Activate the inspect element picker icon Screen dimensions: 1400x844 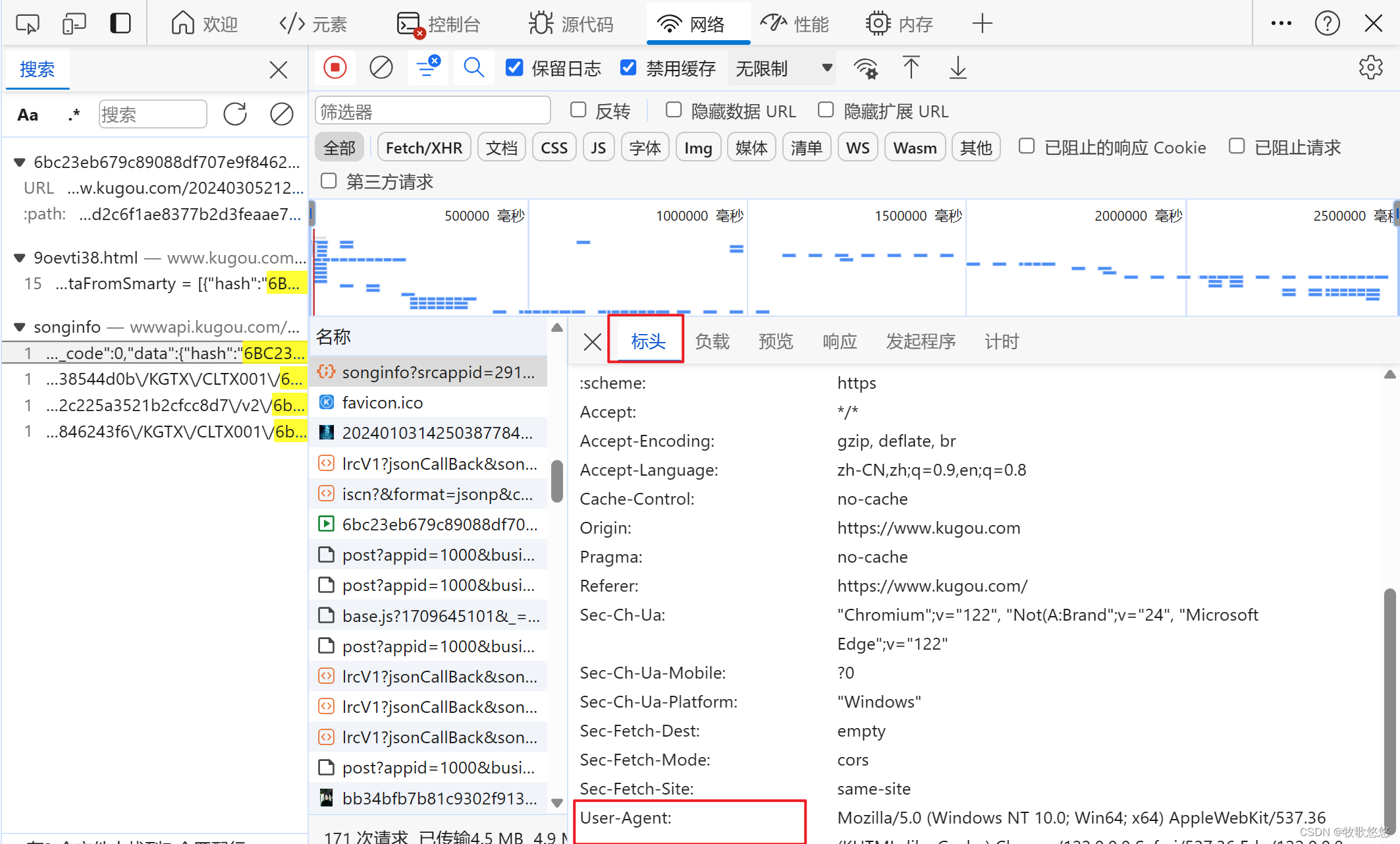coord(28,24)
